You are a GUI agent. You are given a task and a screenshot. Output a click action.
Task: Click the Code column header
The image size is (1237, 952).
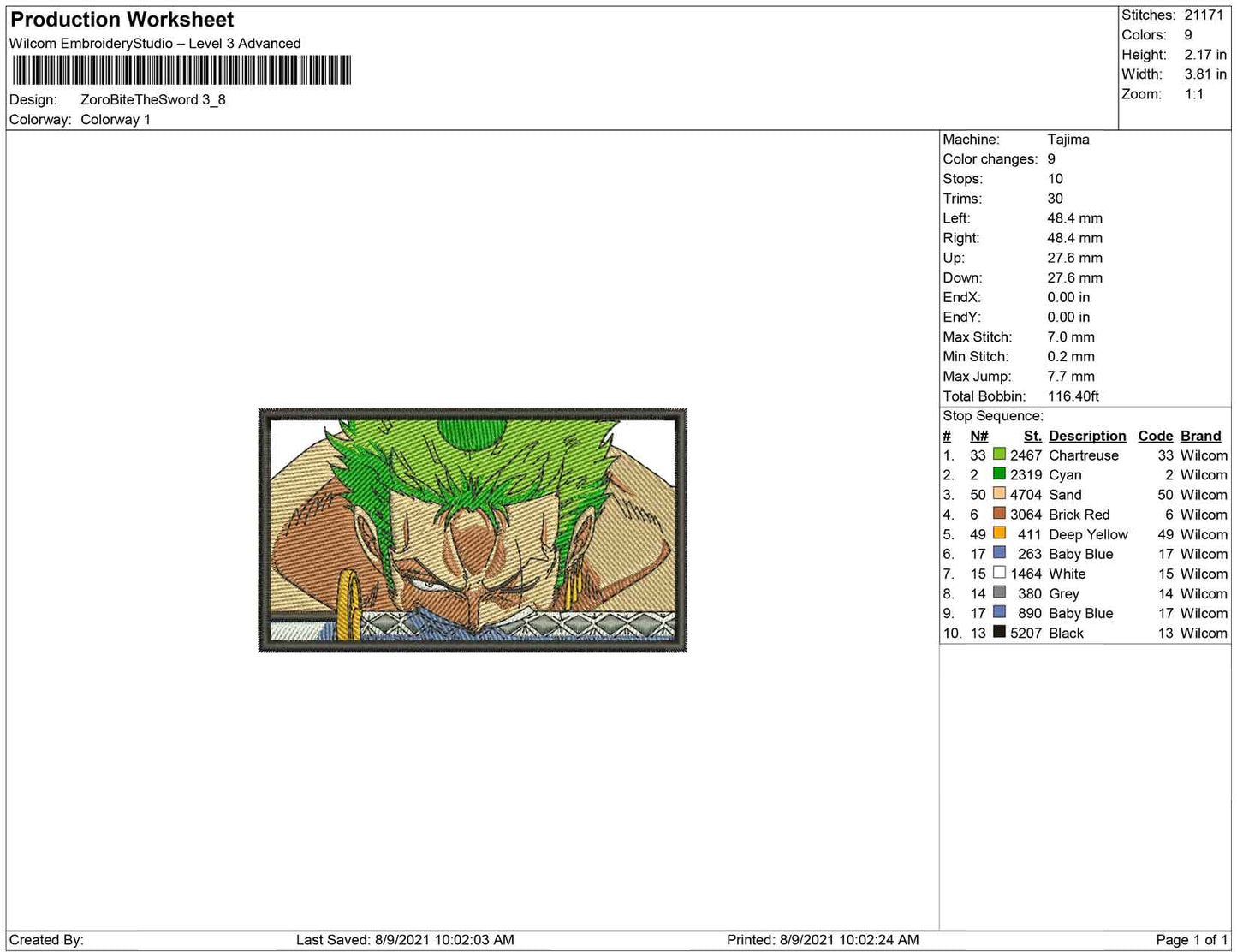point(1155,436)
